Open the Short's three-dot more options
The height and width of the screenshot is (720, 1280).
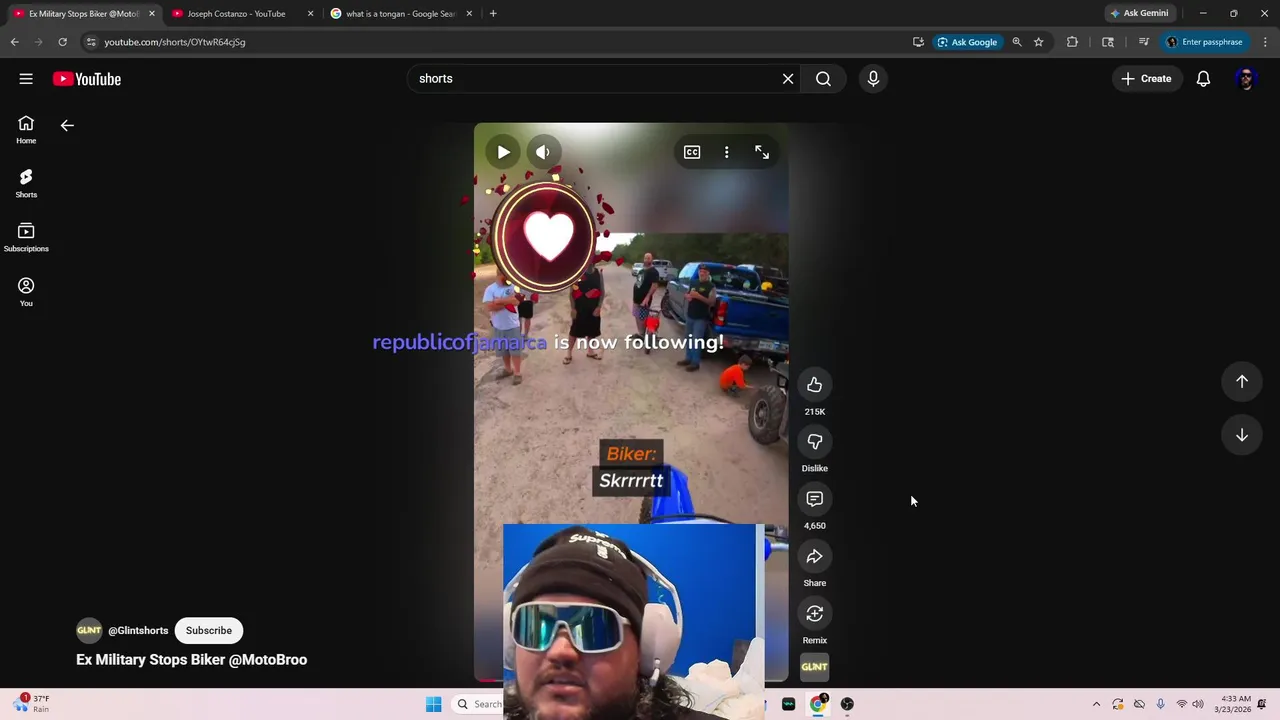727,152
